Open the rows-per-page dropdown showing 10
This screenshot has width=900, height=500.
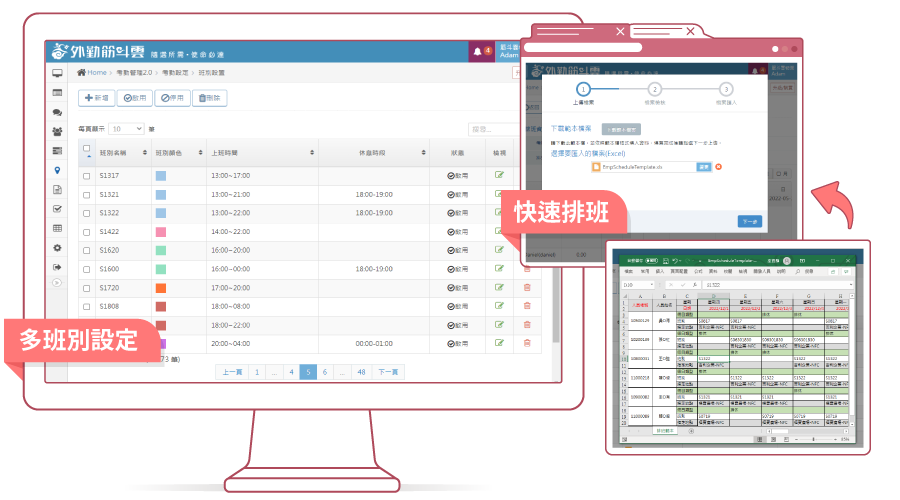click(126, 129)
